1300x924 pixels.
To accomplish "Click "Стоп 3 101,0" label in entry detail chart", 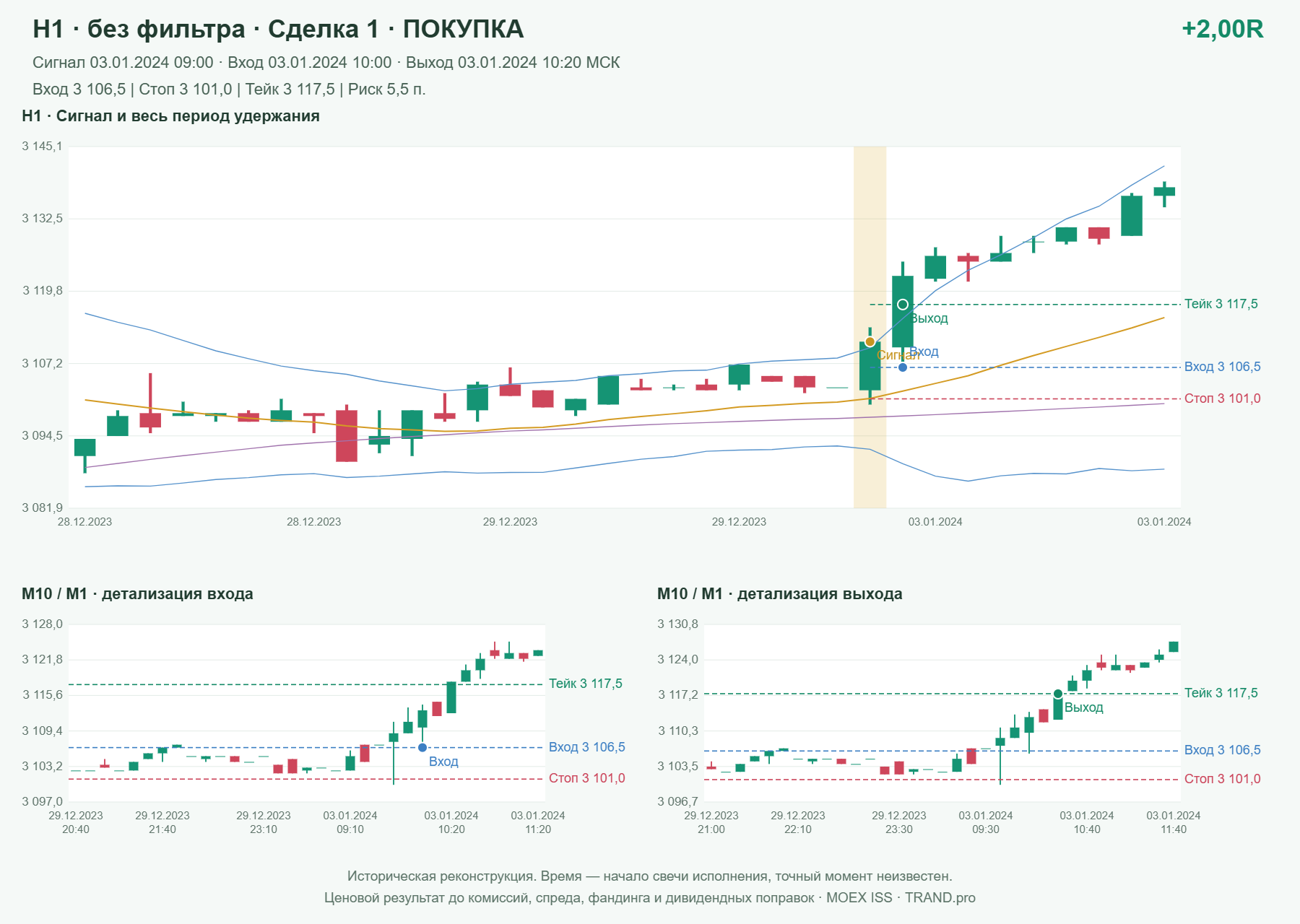I will point(587,778).
